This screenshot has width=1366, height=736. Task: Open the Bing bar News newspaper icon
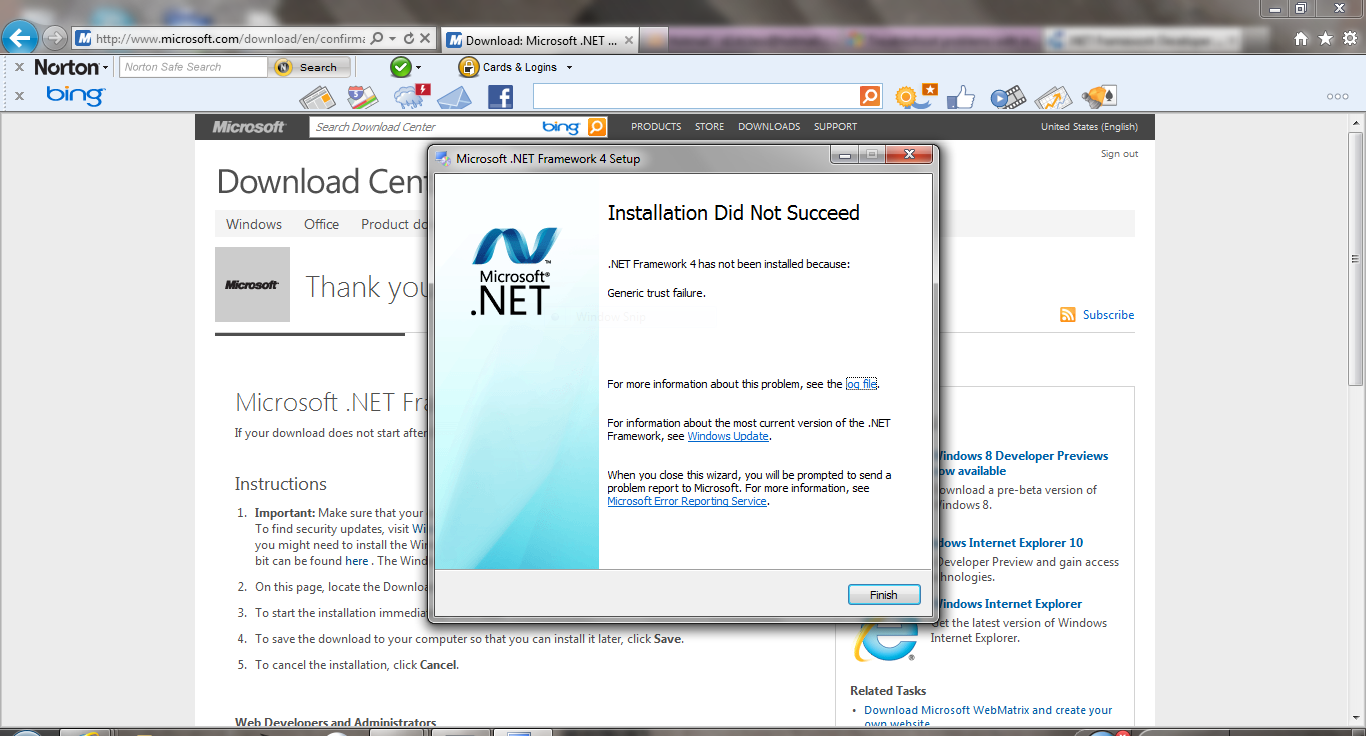pos(317,97)
